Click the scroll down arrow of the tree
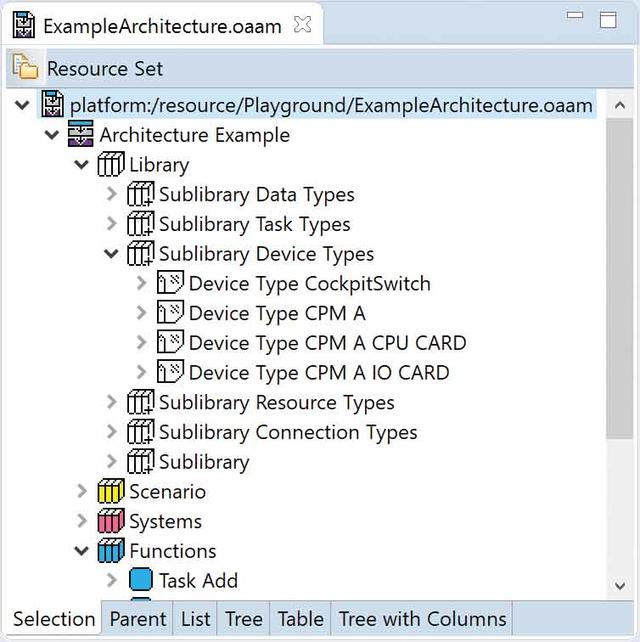 620,586
